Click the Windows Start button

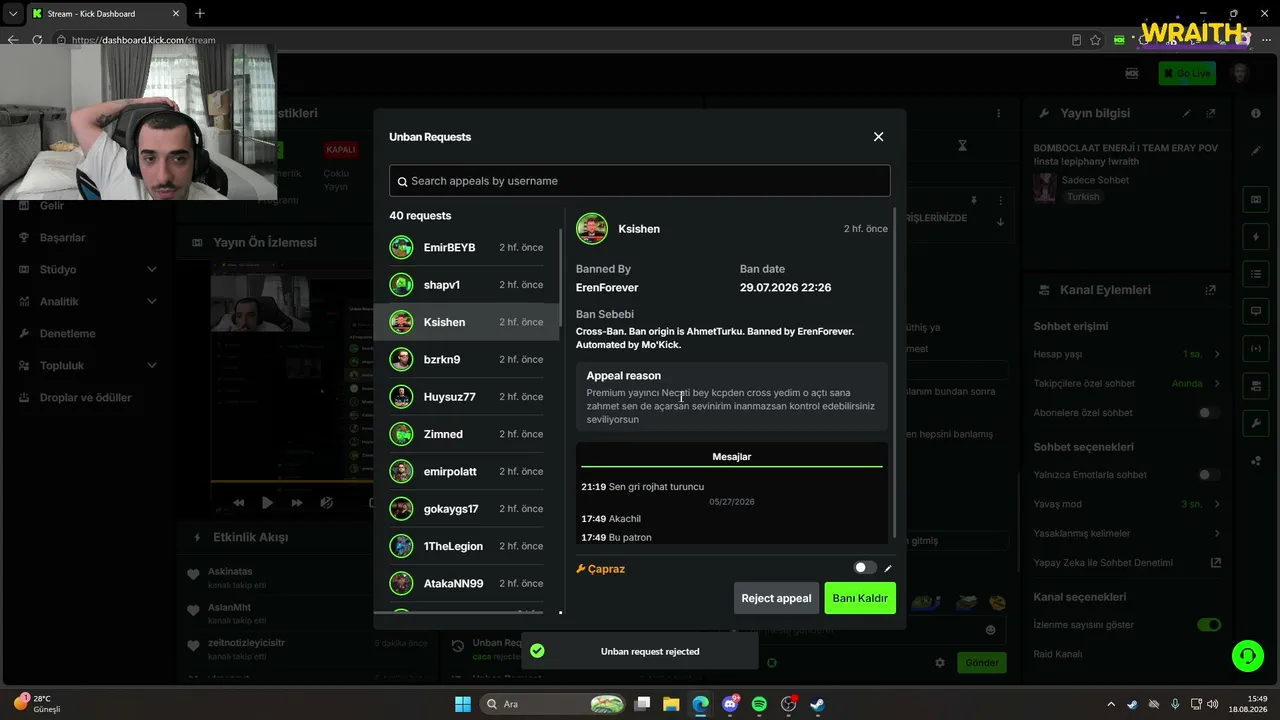click(x=463, y=704)
